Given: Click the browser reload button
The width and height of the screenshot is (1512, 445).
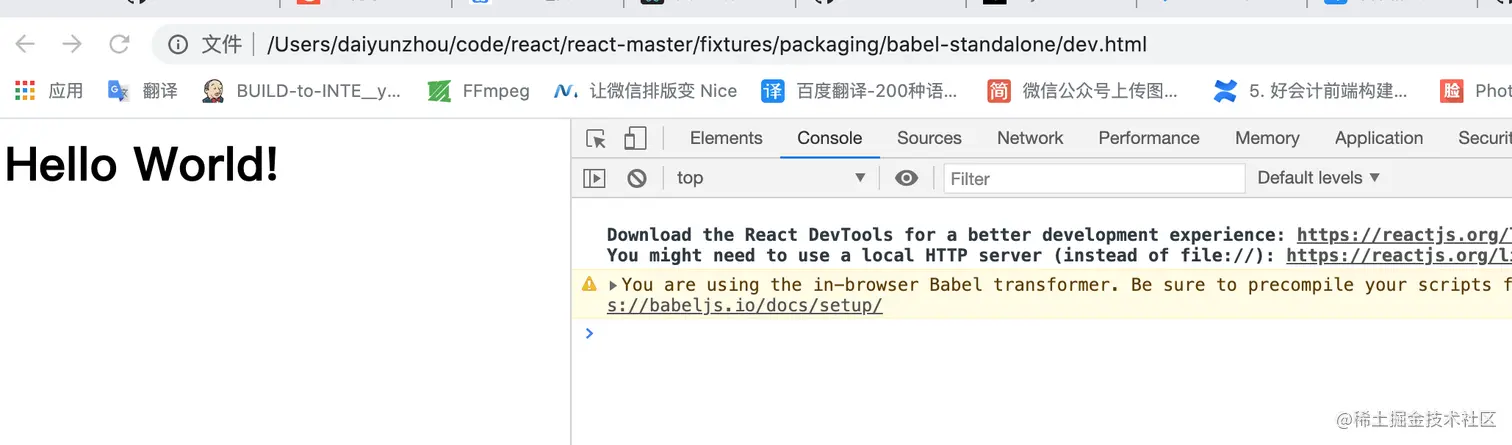Looking at the screenshot, I should [120, 44].
